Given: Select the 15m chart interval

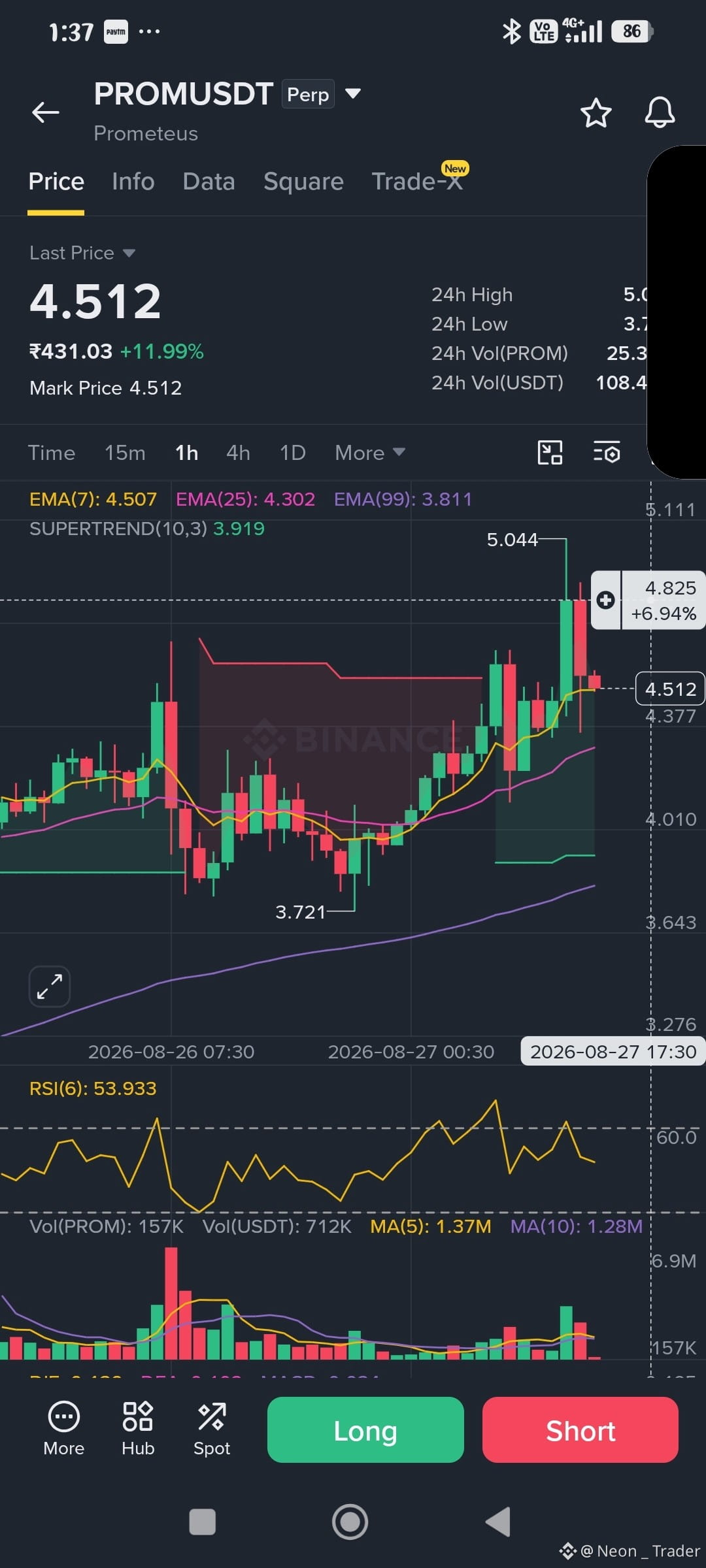Looking at the screenshot, I should 126,452.
